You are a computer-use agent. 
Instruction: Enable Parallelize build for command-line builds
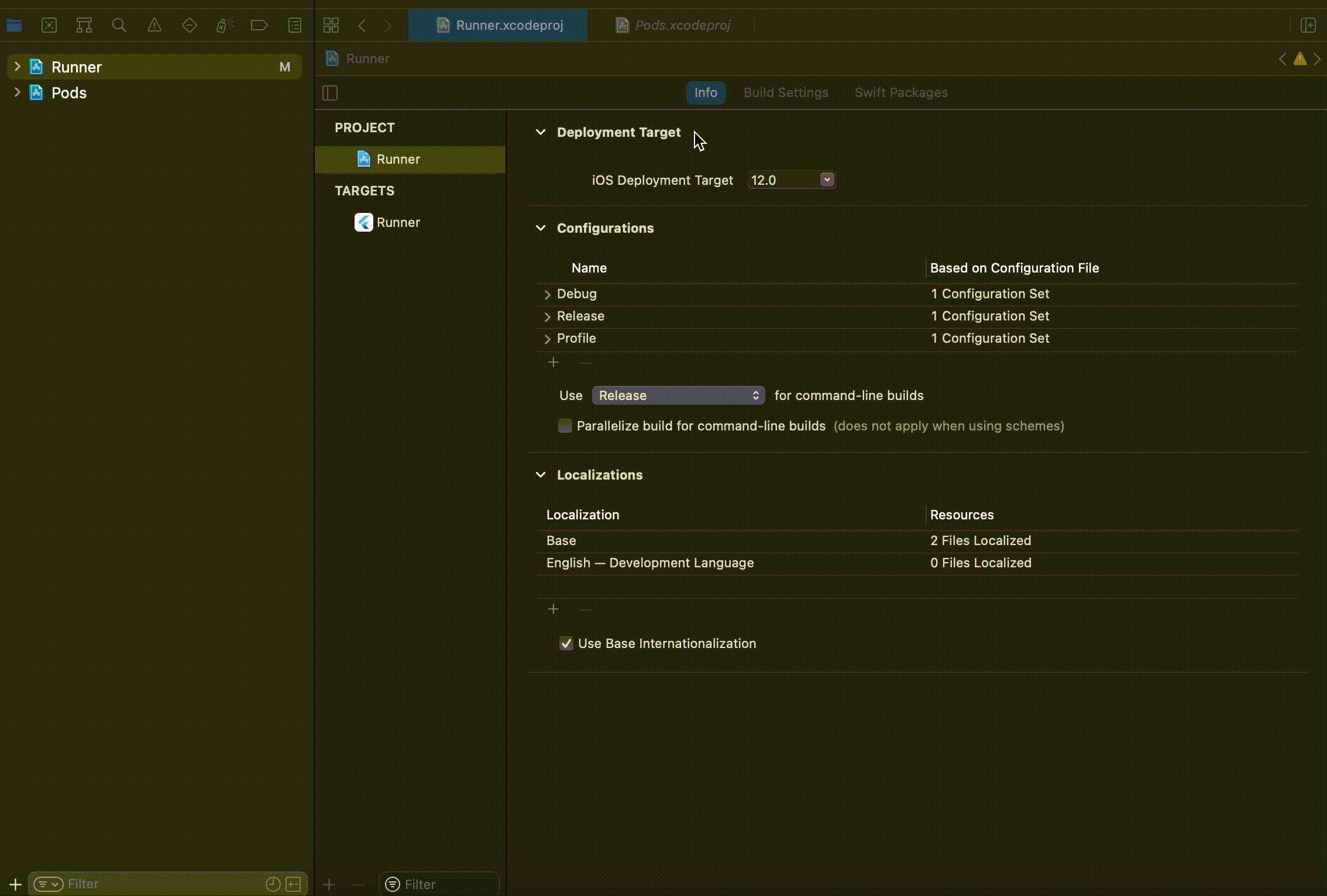pos(565,426)
